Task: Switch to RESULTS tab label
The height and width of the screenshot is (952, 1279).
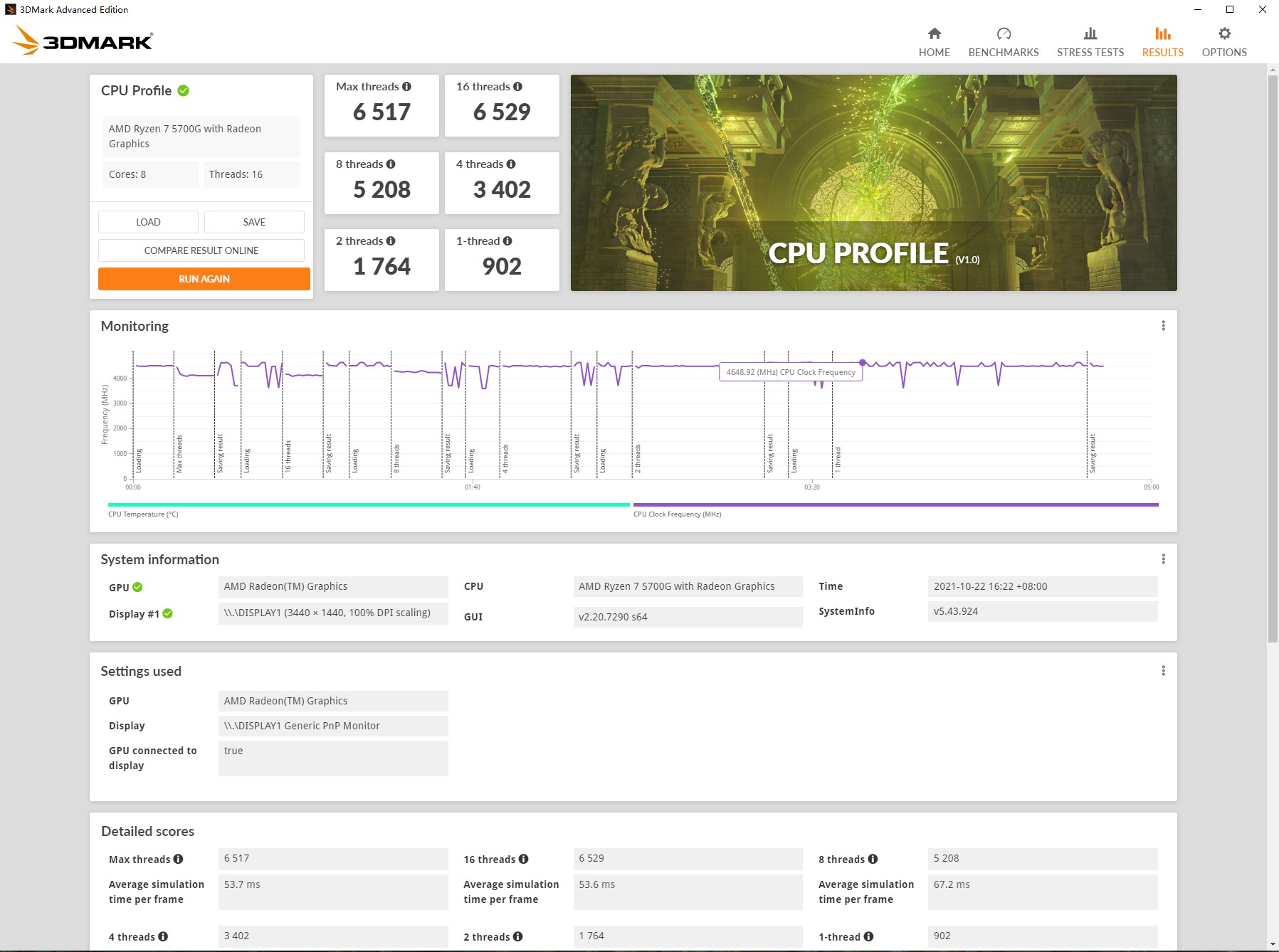Action: pos(1162,53)
